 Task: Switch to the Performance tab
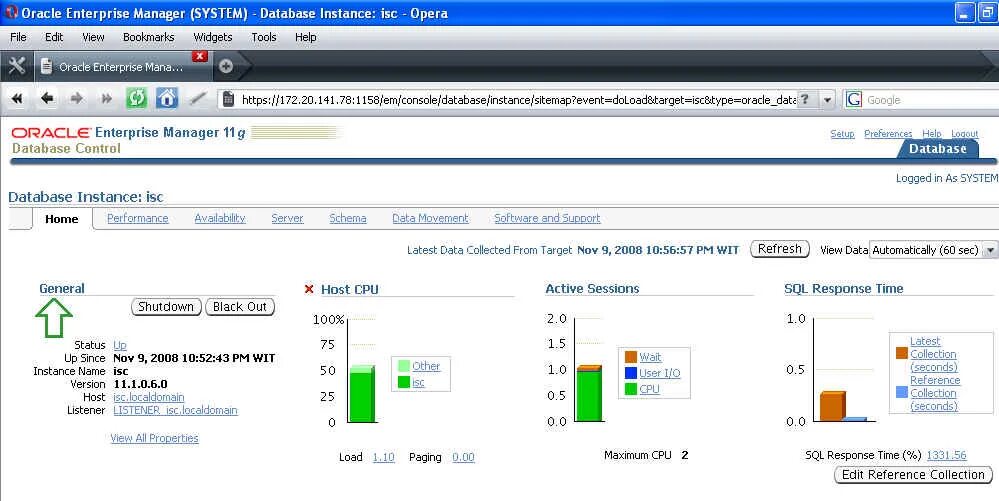138,218
